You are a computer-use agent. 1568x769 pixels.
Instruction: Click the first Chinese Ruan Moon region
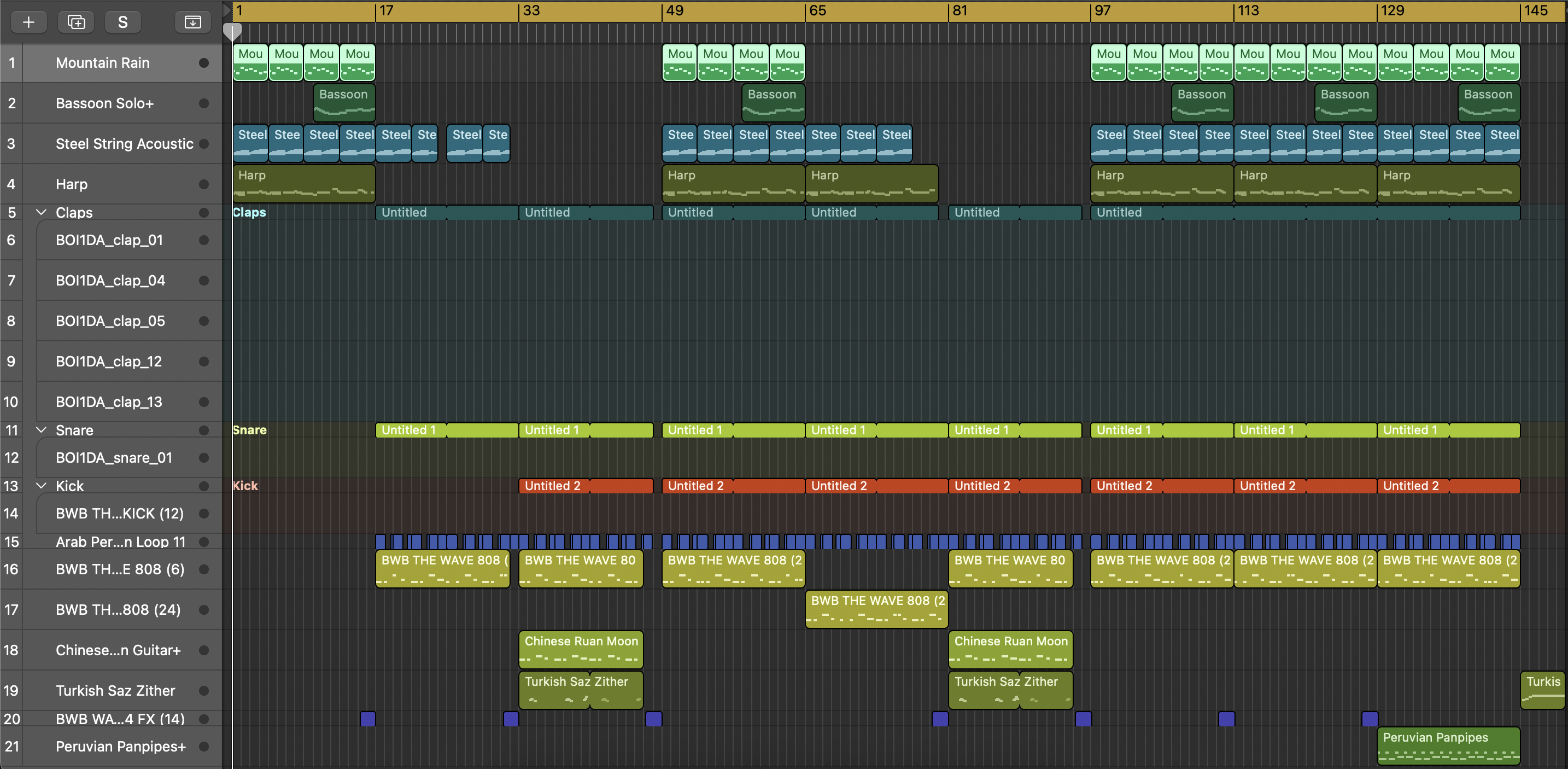click(581, 649)
